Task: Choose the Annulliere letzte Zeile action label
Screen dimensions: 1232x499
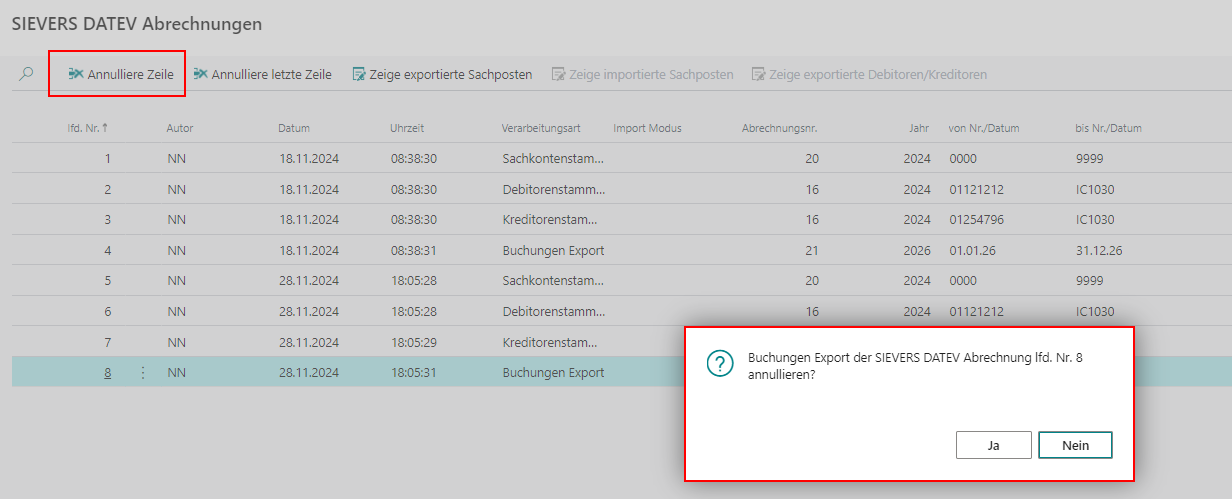Action: (x=271, y=74)
